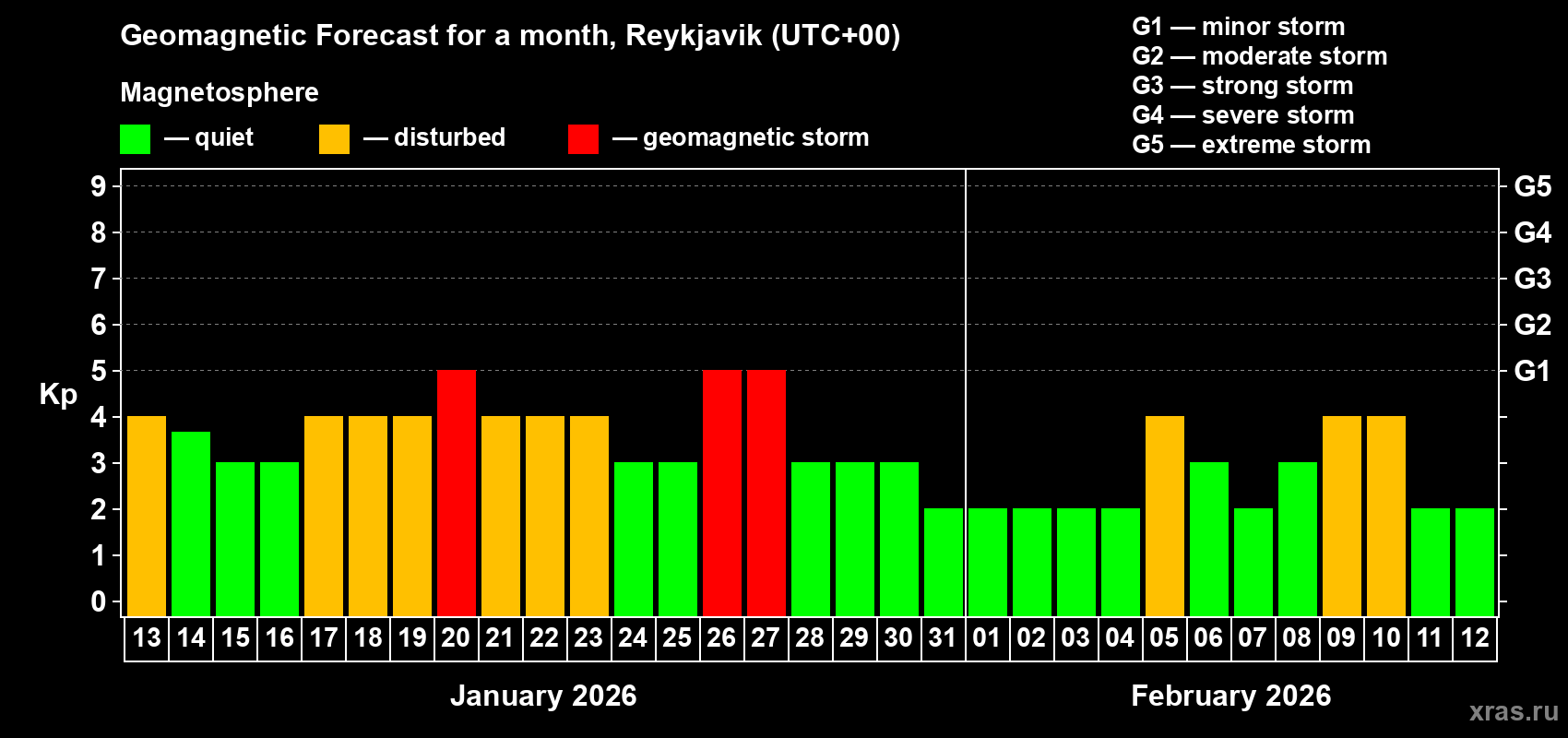The image size is (1568, 738).
Task: Click the '— geomagnetic storm' legend label
Action: point(741,137)
